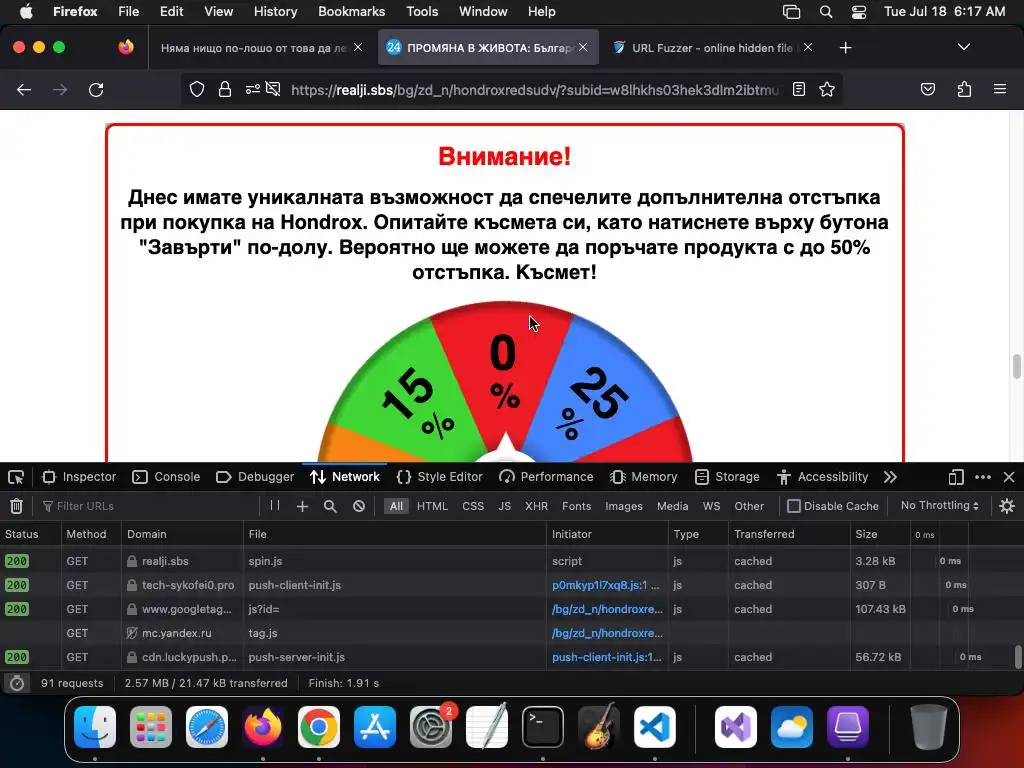Filter requests by All

click(x=396, y=506)
